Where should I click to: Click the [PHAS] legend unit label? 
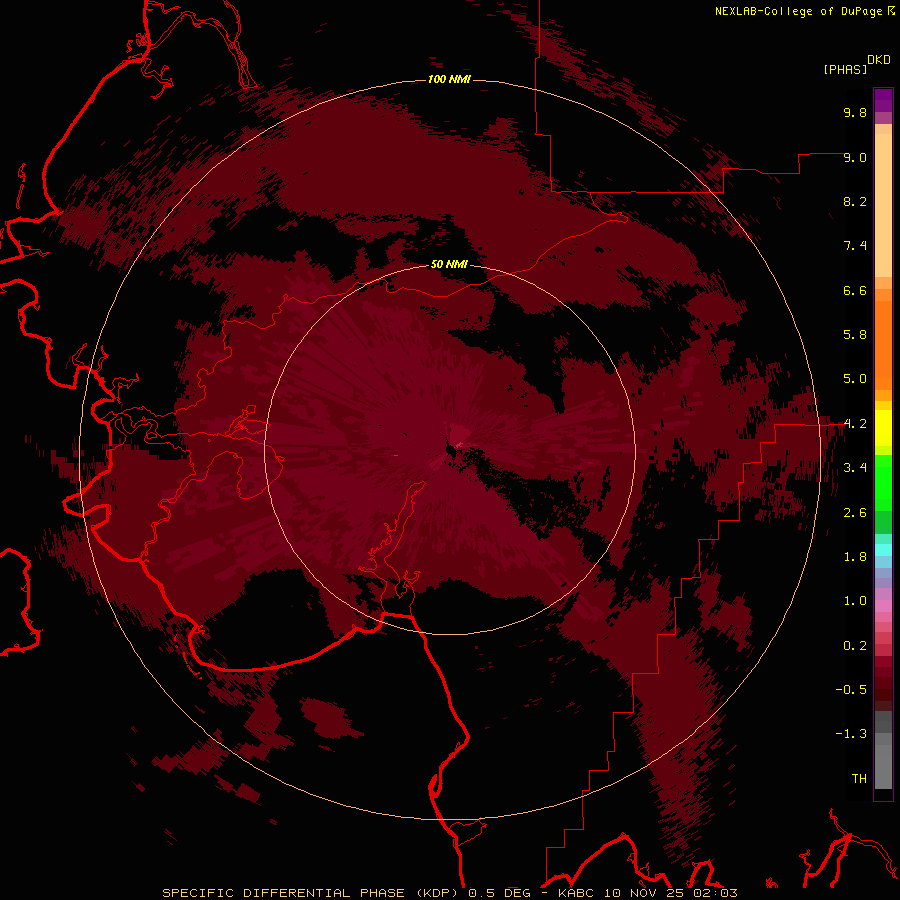pyautogui.click(x=845, y=69)
